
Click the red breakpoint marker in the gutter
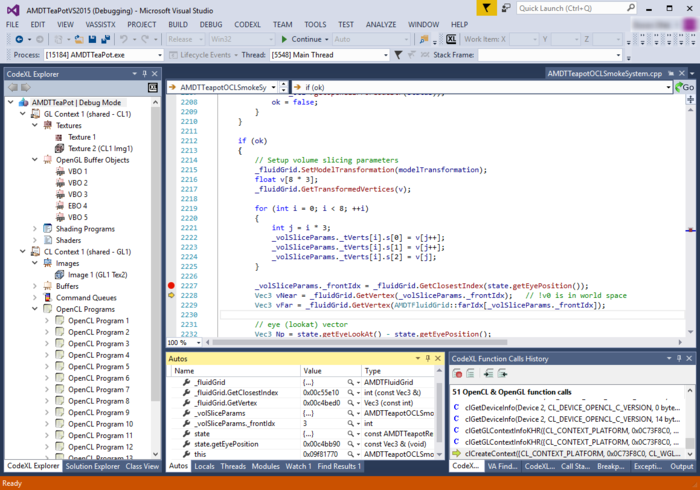171,286
